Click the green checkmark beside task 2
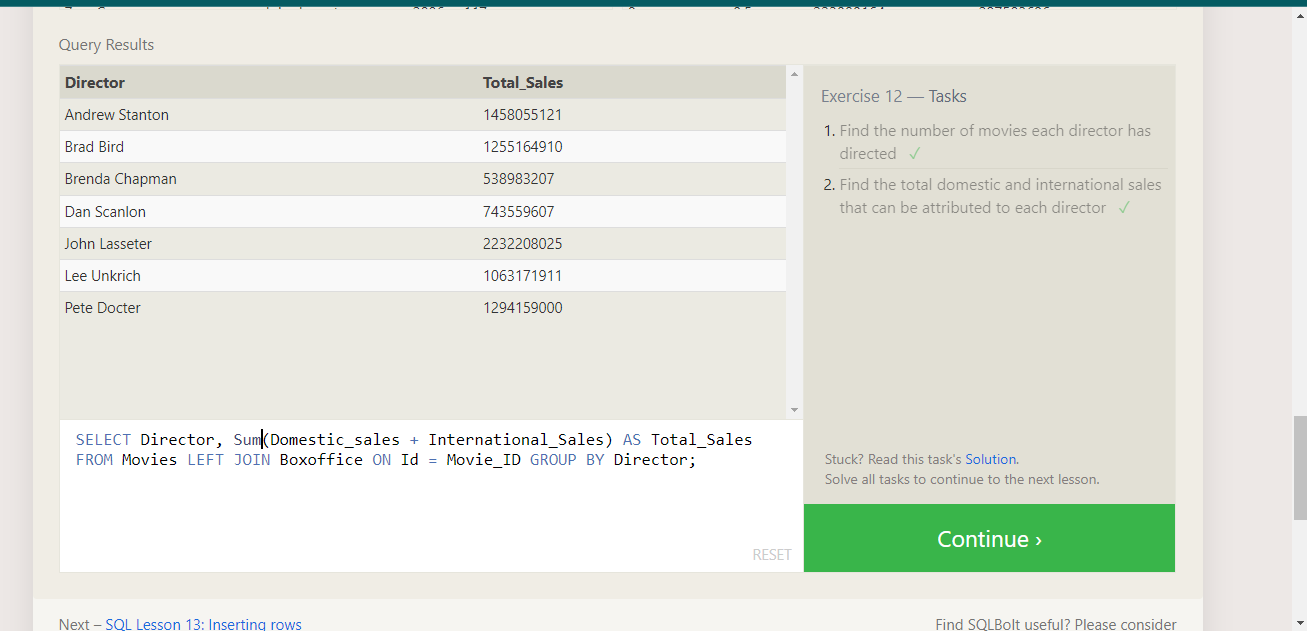The width and height of the screenshot is (1307, 631). click(x=1124, y=207)
